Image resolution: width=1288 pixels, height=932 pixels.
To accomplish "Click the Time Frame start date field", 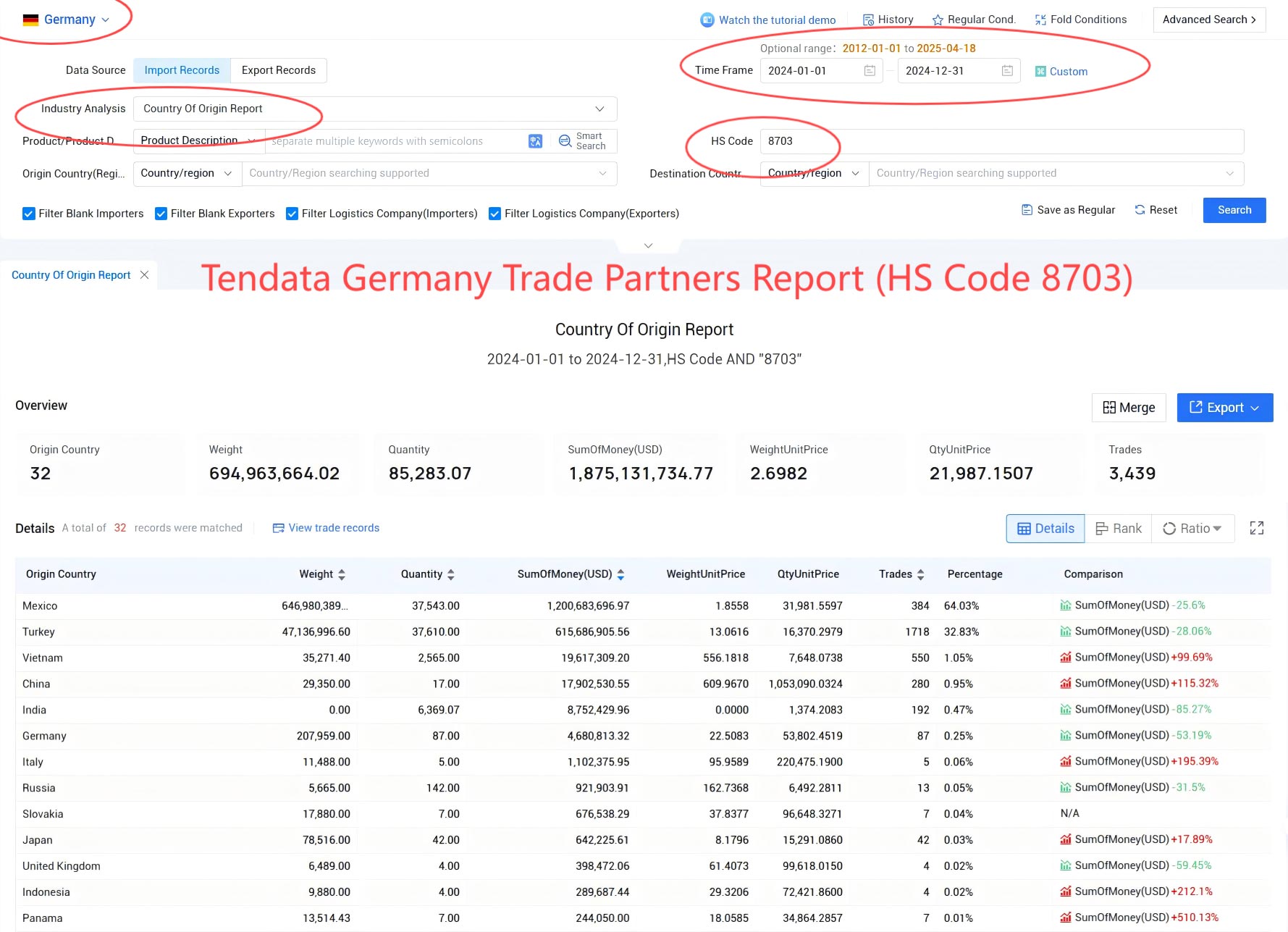I will click(821, 71).
